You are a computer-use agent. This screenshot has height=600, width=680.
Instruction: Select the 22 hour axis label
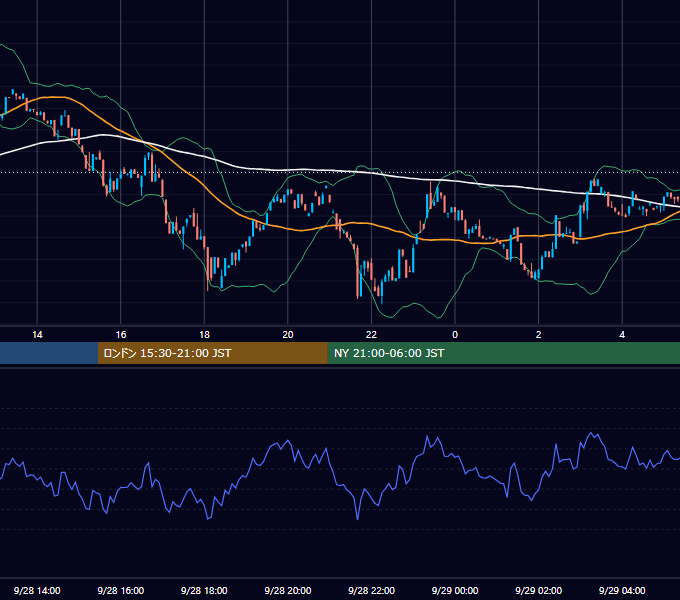(x=371, y=335)
